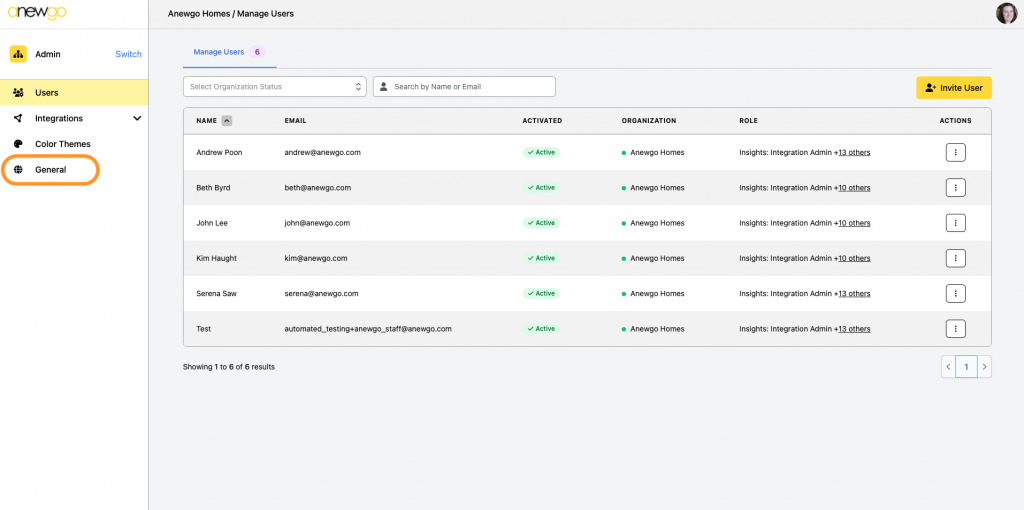Open the General menu item
Screen dimensions: 1024x510
pos(50,170)
